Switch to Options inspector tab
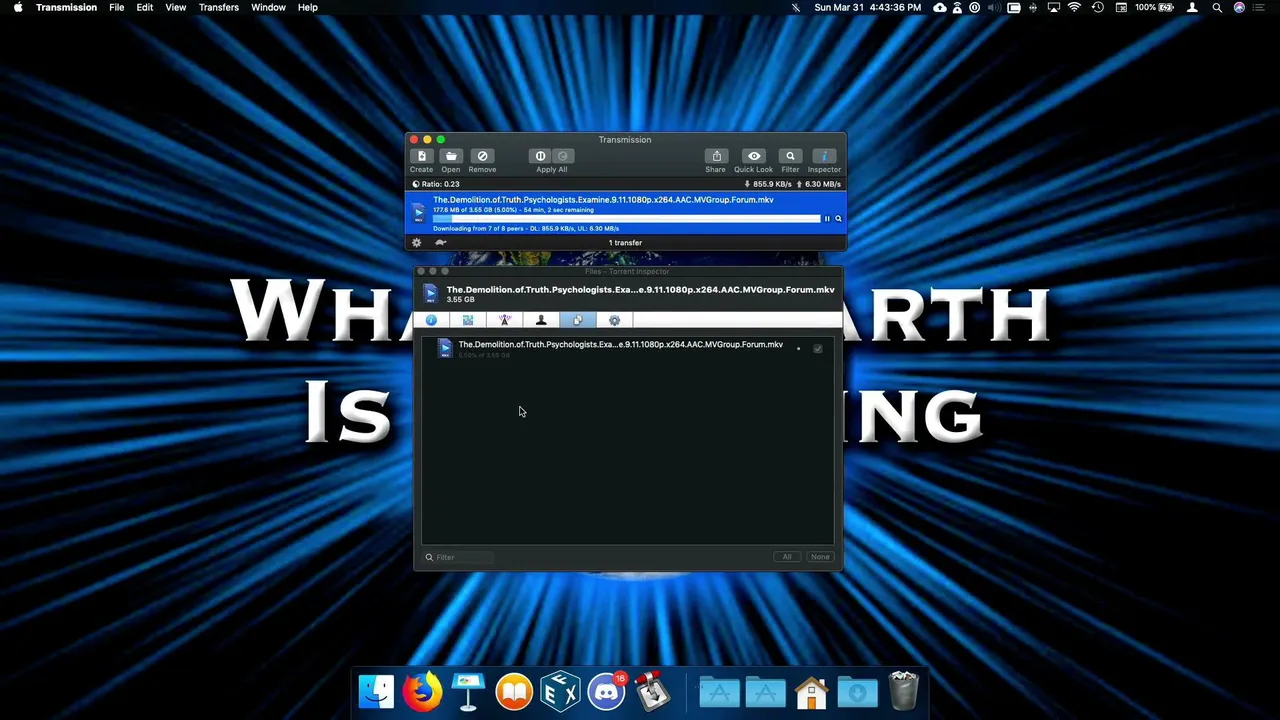 [x=614, y=320]
